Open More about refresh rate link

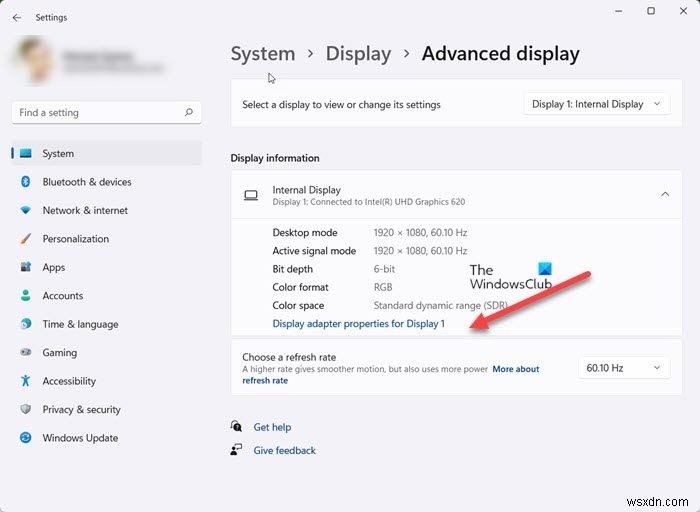pyautogui.click(x=391, y=375)
